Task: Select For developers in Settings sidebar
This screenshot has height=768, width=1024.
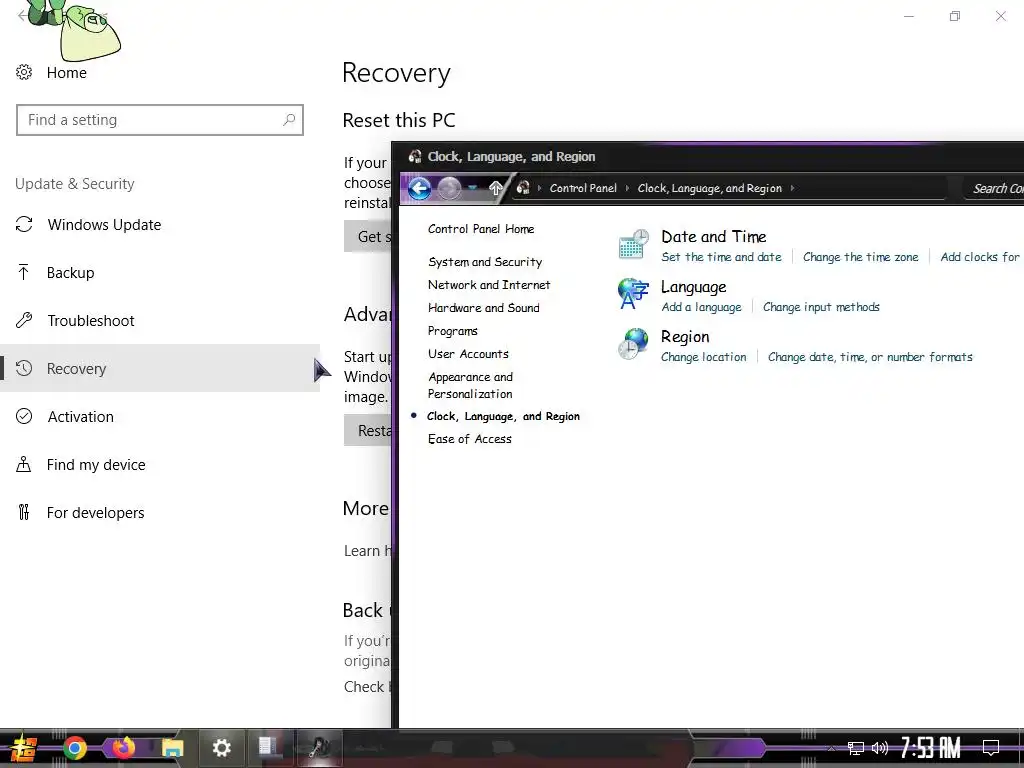Action: pos(160,513)
